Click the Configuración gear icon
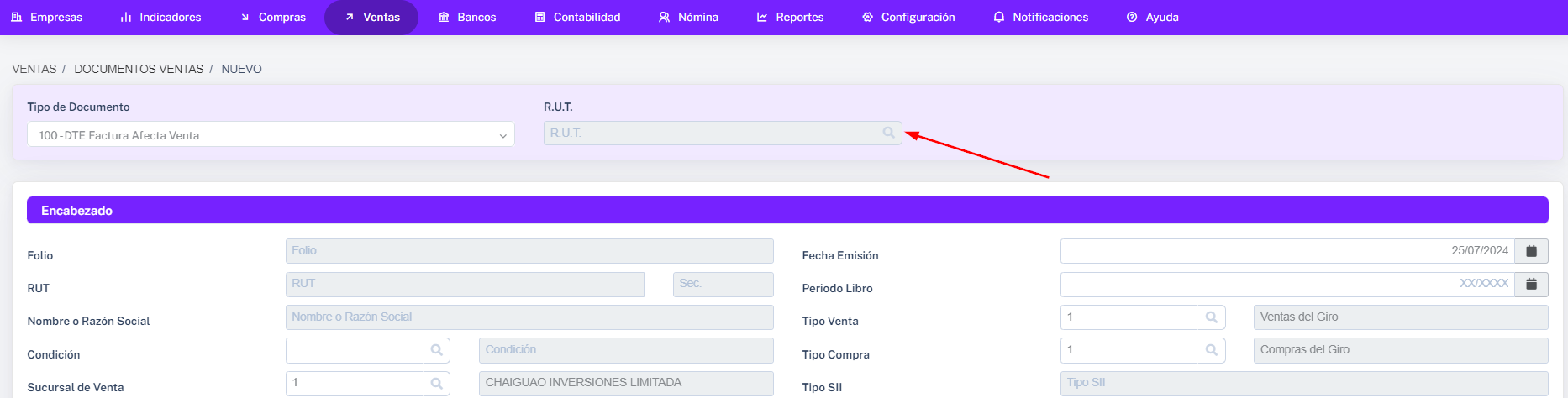Viewport: 1568px width, 398px height. (x=868, y=17)
